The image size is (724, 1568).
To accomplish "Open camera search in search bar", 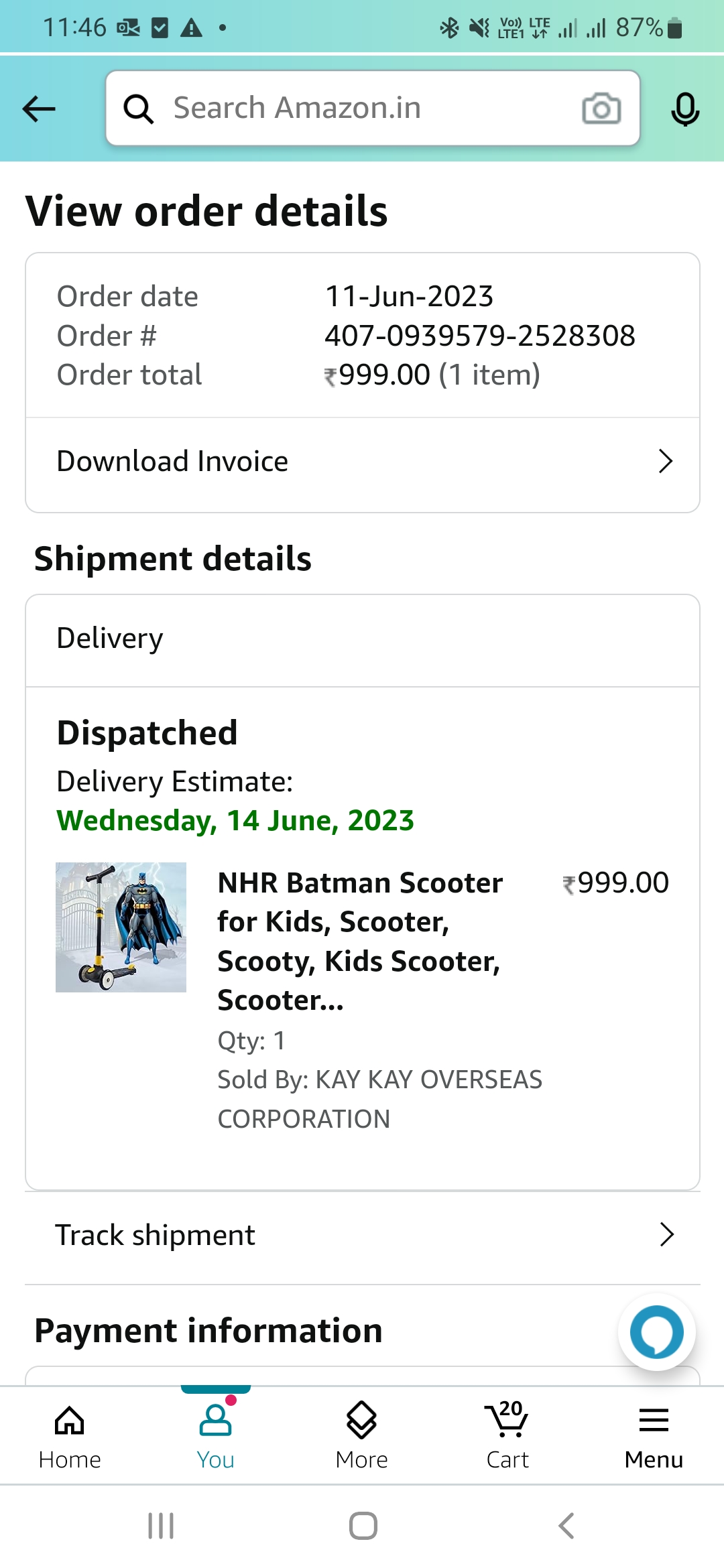I will (x=601, y=109).
